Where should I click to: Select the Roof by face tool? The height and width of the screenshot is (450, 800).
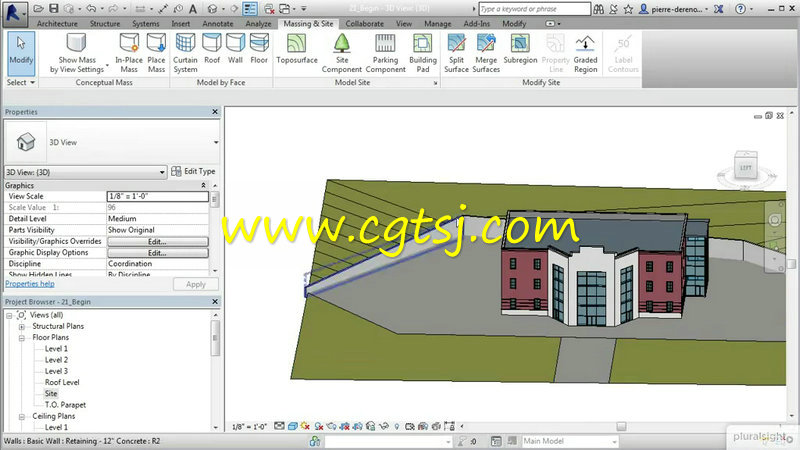pyautogui.click(x=212, y=49)
